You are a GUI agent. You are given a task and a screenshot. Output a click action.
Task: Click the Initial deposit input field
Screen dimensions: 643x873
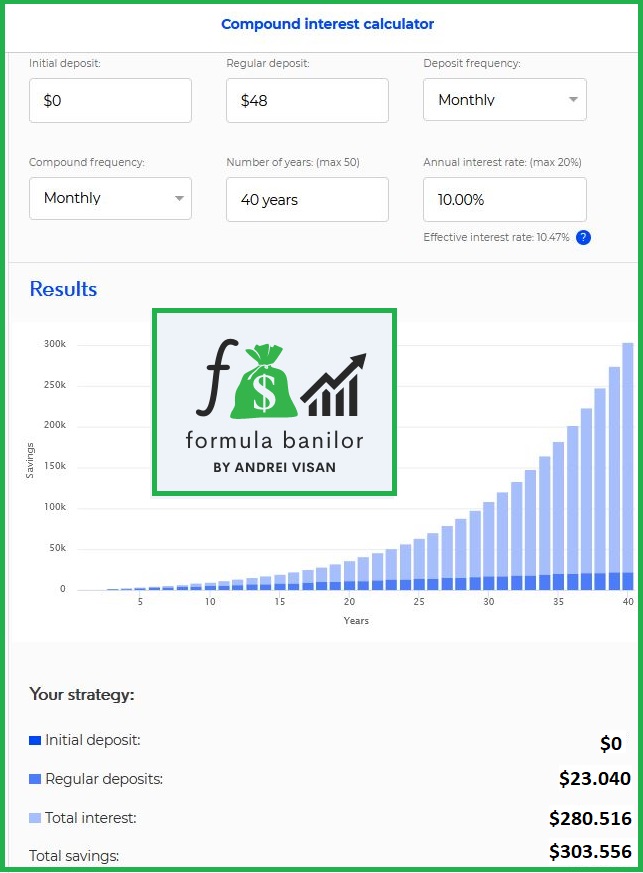[110, 101]
